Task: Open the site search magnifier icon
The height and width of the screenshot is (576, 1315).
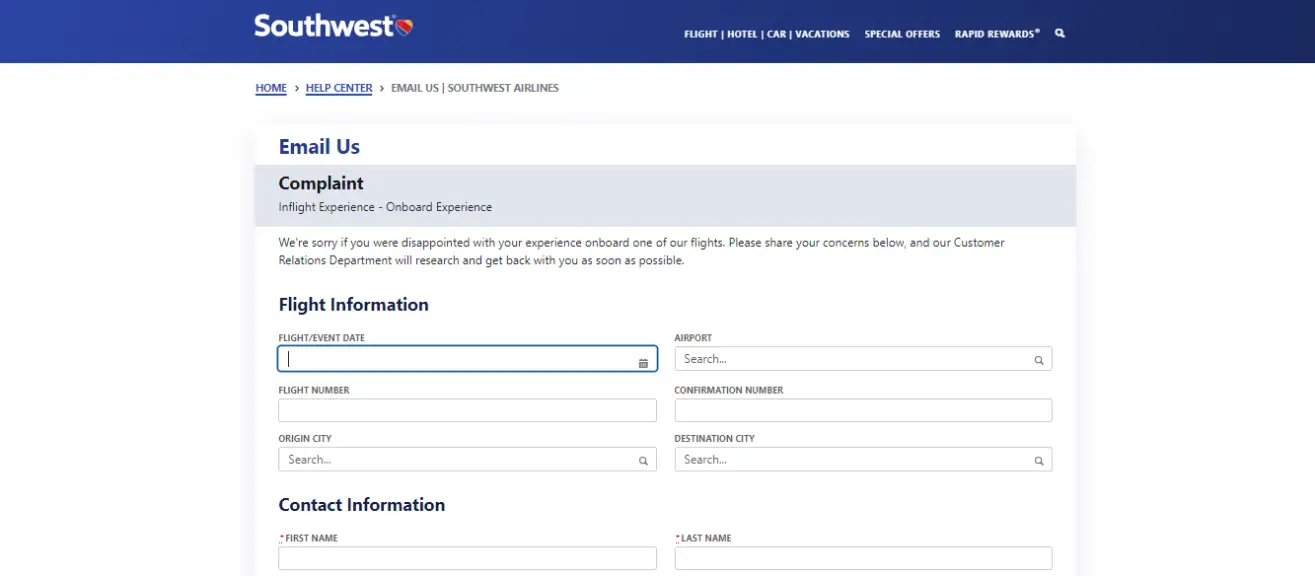Action: point(1060,33)
